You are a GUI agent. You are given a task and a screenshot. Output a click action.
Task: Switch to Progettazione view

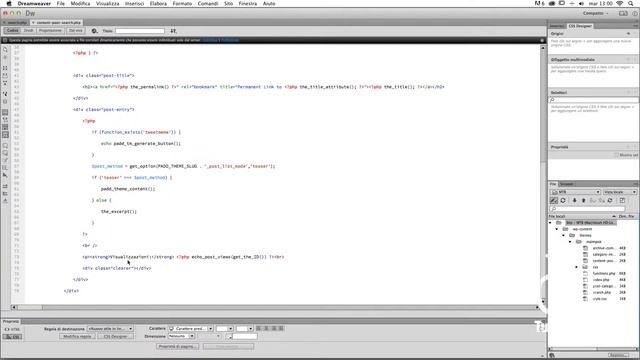point(50,31)
